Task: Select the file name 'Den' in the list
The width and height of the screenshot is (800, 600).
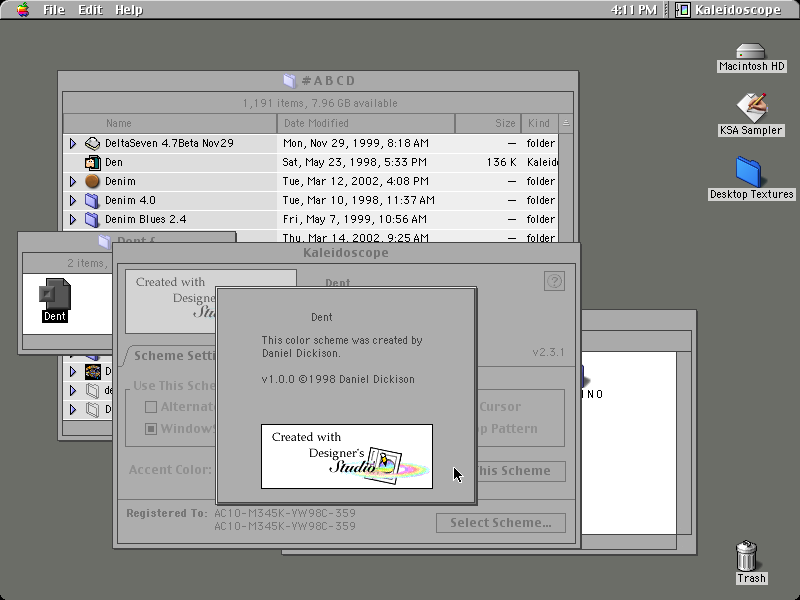Action: (114, 162)
